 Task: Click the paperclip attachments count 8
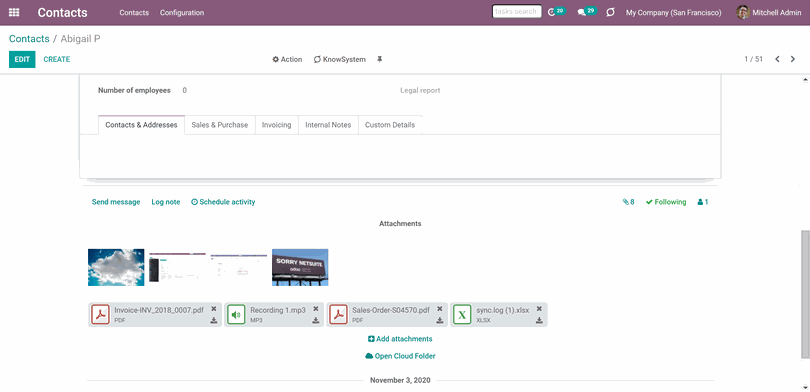628,202
